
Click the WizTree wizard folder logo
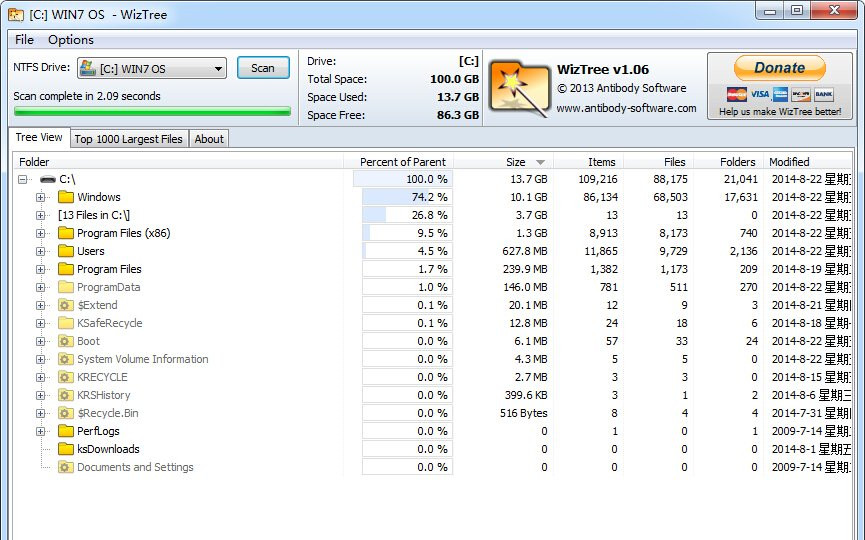[520, 88]
